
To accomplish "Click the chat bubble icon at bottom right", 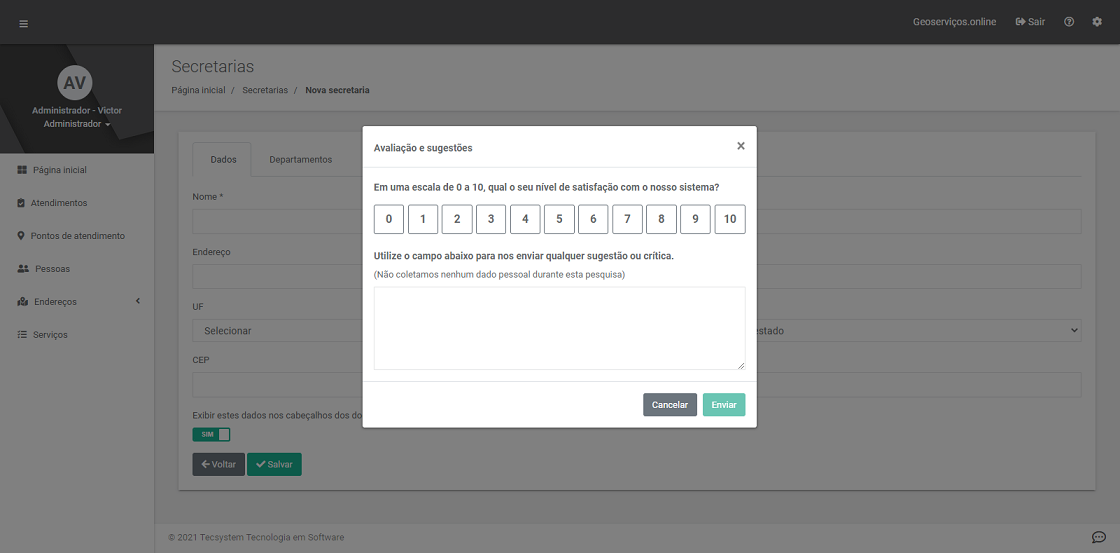I will (1098, 537).
